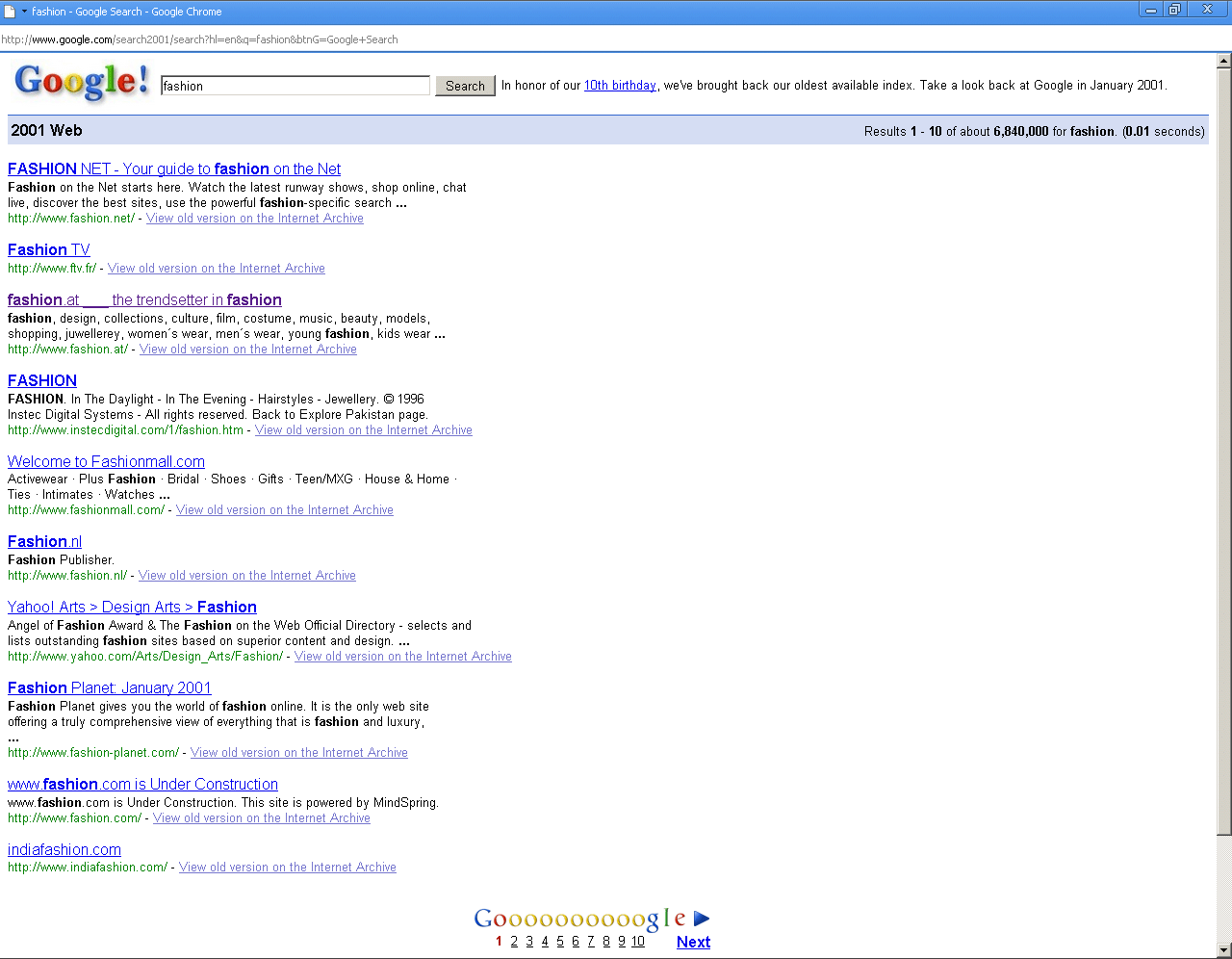This screenshot has width=1232, height=959.
Task: Click the '2001 Web' header text
Action: [x=46, y=130]
